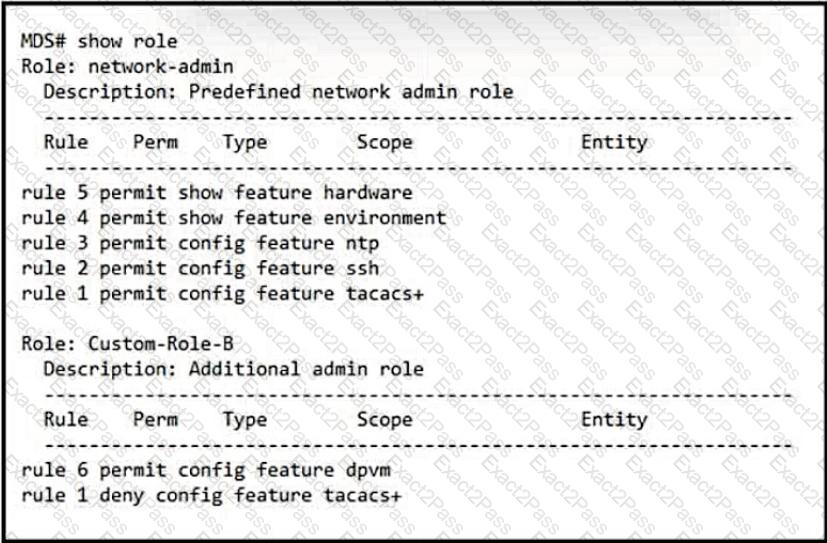The image size is (827, 543).
Task: Click the first table's 'Type' column header
Action: (245, 143)
